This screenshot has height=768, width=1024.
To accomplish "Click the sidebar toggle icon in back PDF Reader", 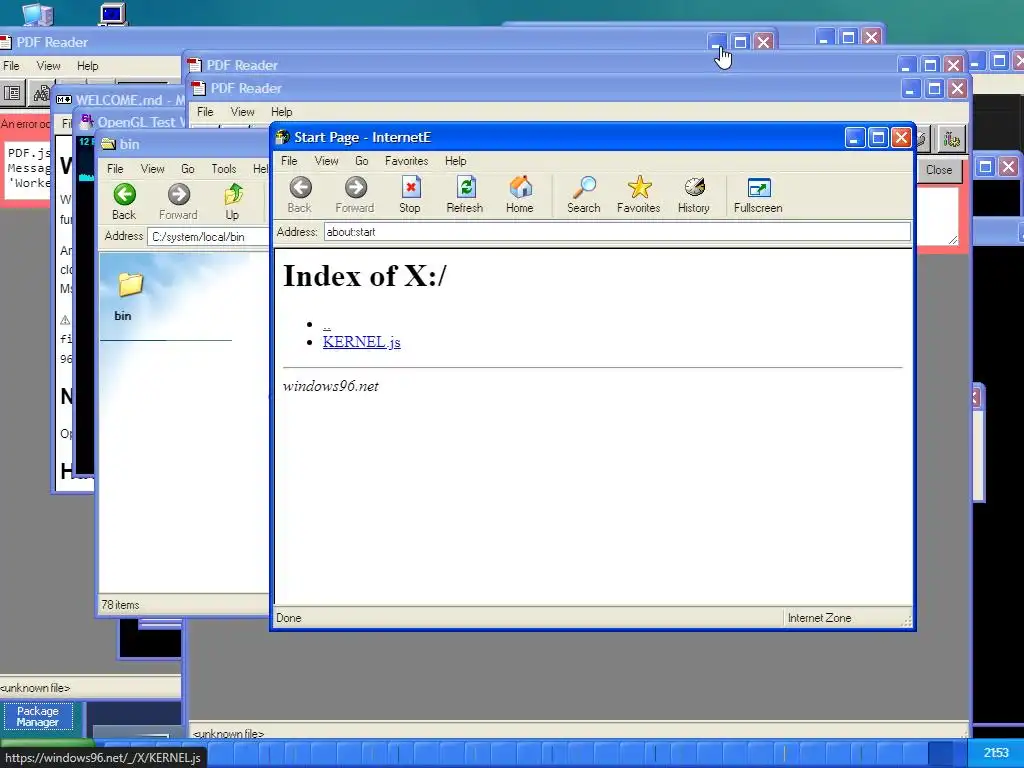I will (12, 94).
